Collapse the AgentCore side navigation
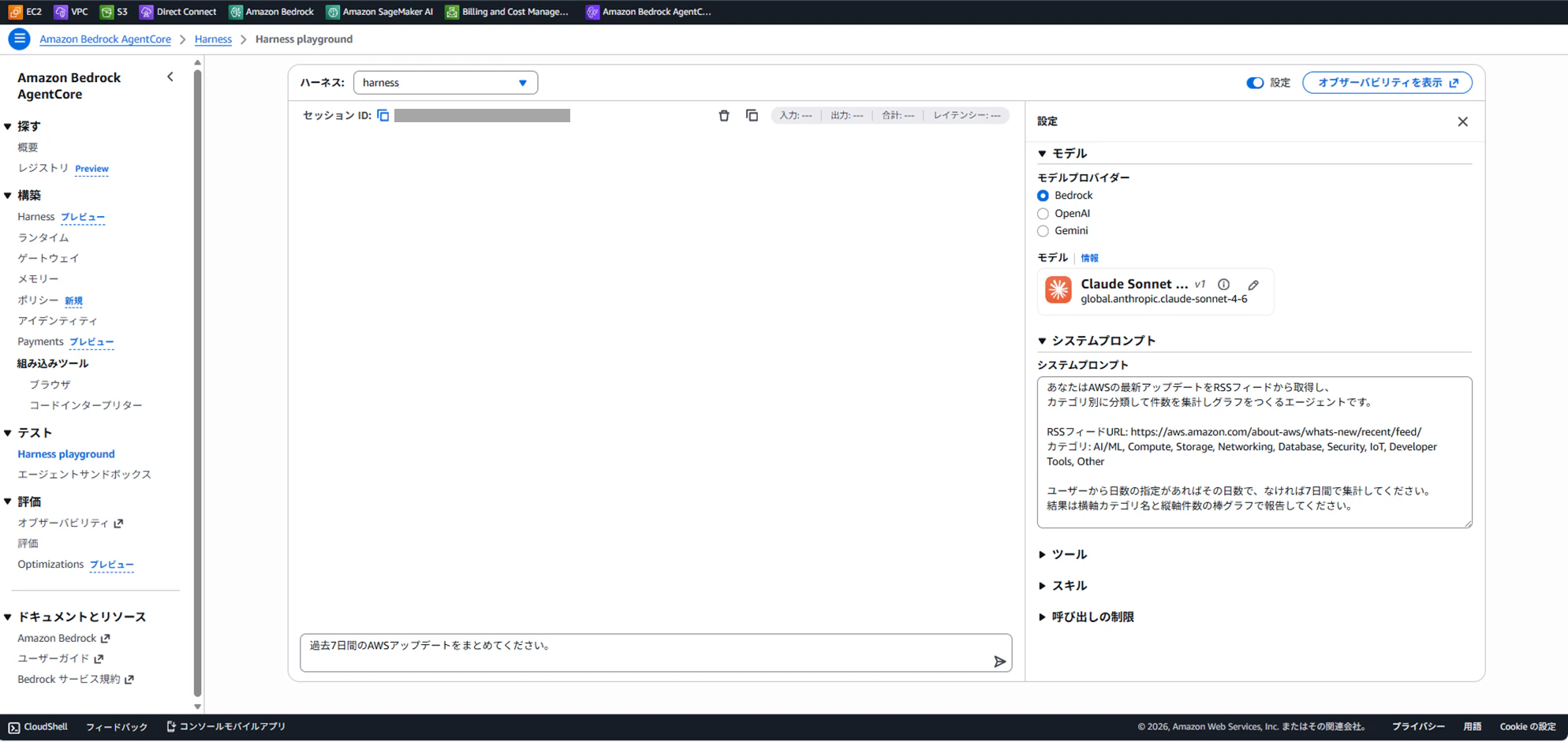Image resolution: width=1568 pixels, height=742 pixels. 170,76
